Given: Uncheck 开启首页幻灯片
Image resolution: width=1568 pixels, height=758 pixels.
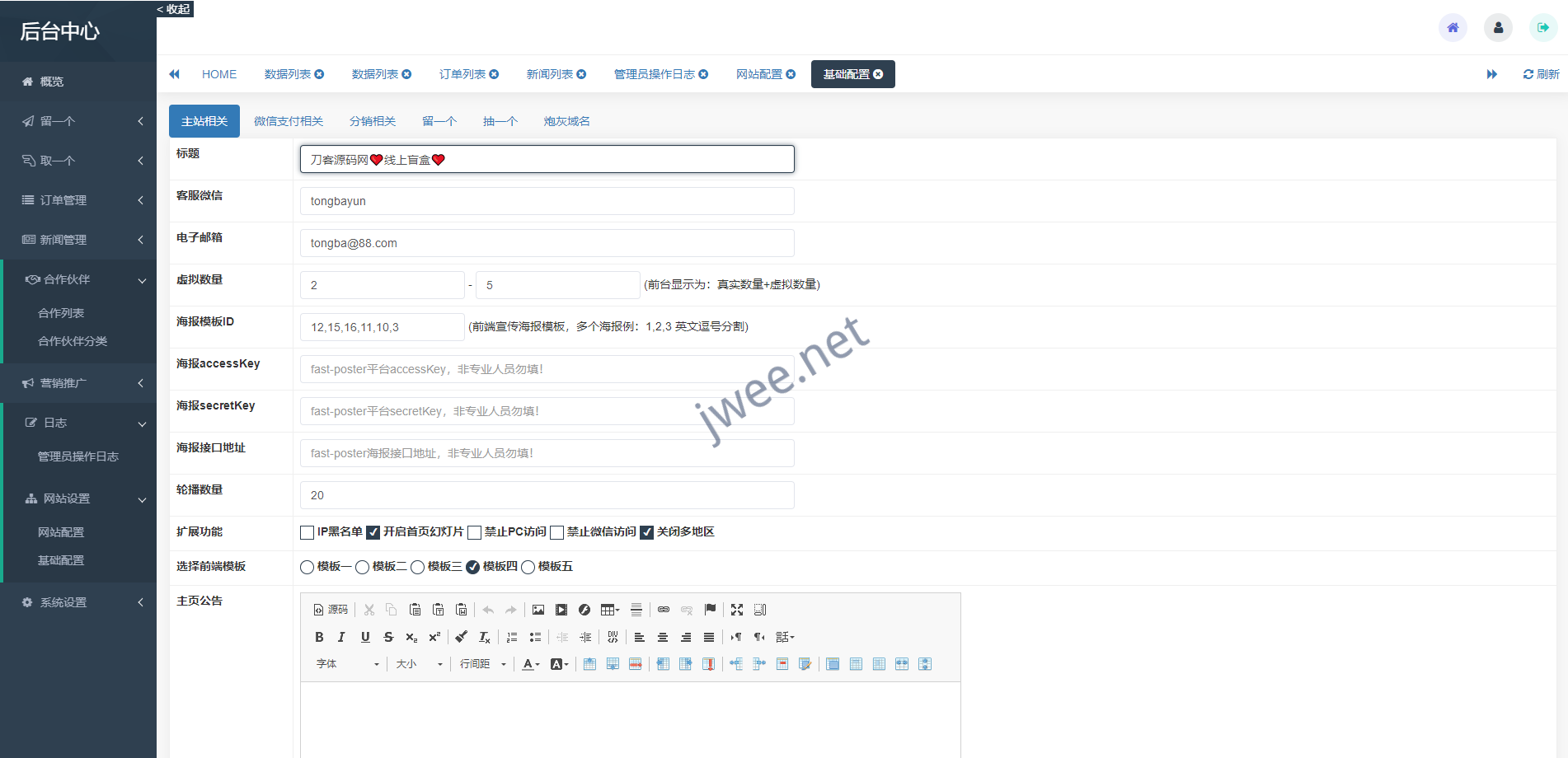Looking at the screenshot, I should (373, 532).
